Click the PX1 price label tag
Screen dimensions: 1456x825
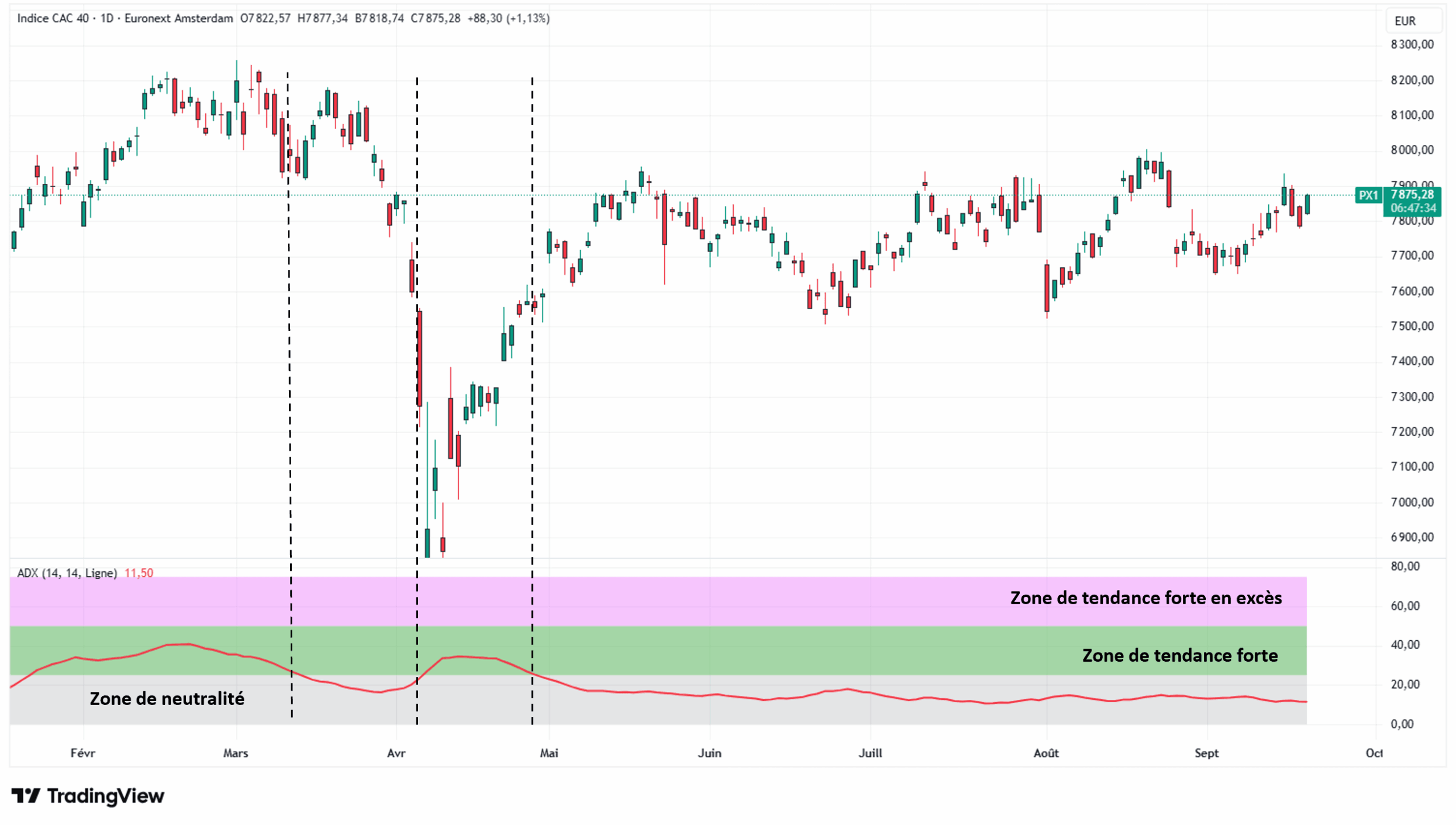[x=1368, y=195]
